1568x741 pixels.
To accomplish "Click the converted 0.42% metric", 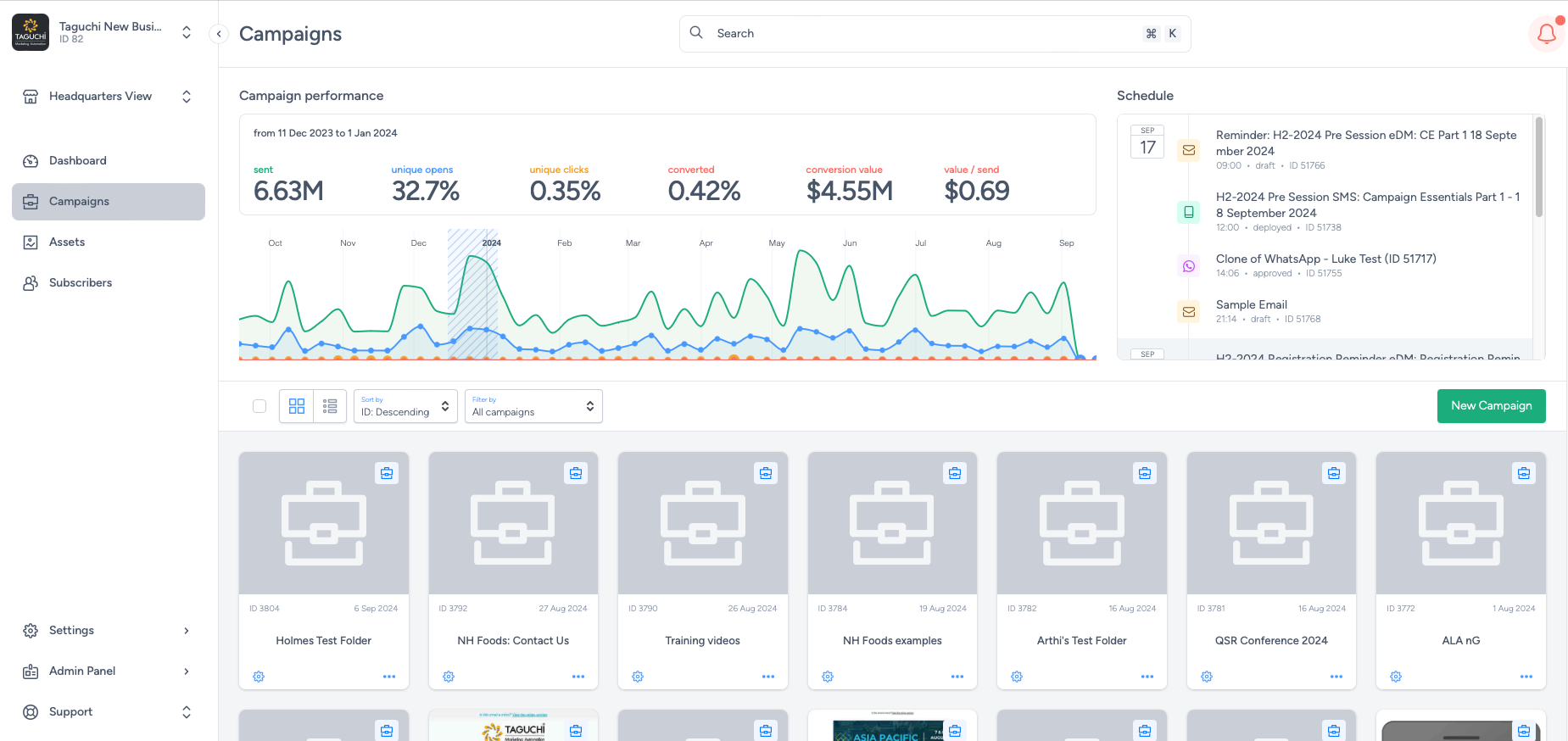I will (704, 185).
